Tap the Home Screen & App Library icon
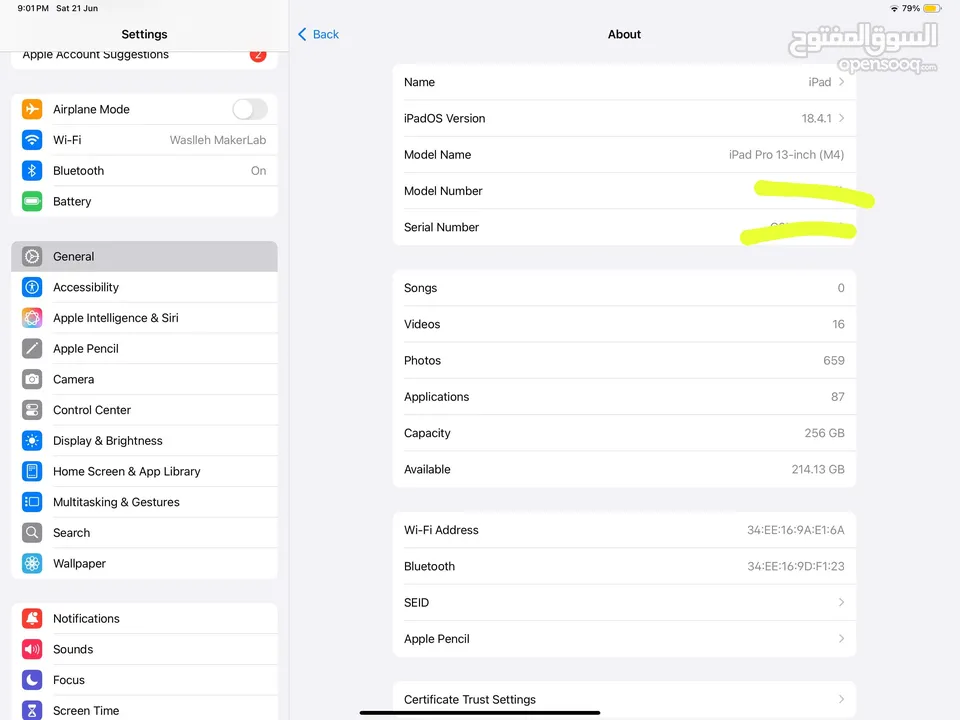The width and height of the screenshot is (960, 720). tap(32, 471)
